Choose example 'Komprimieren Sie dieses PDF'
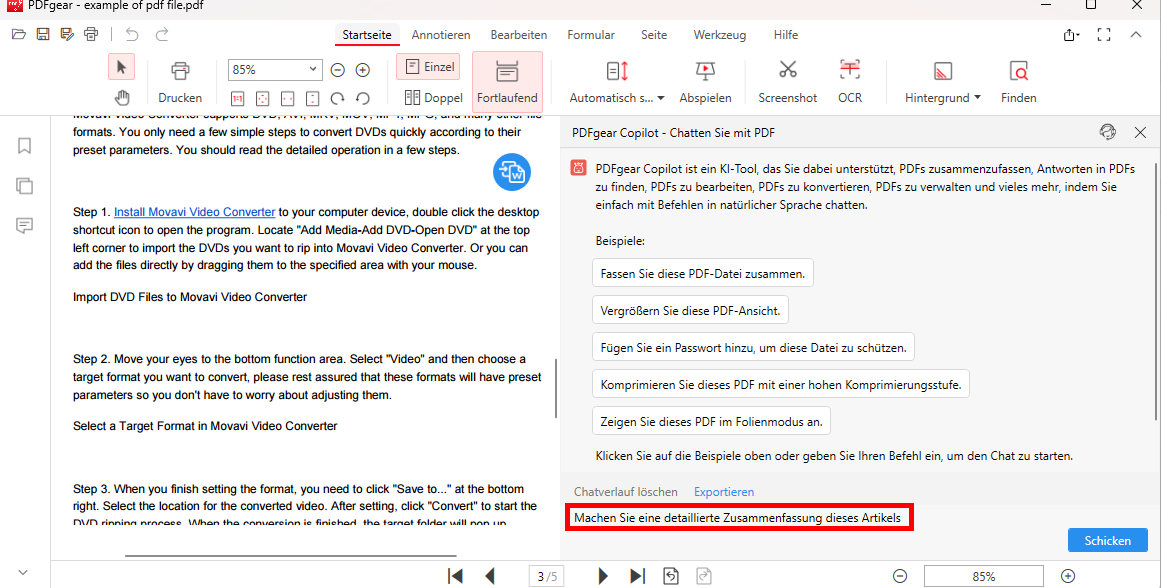 point(780,384)
